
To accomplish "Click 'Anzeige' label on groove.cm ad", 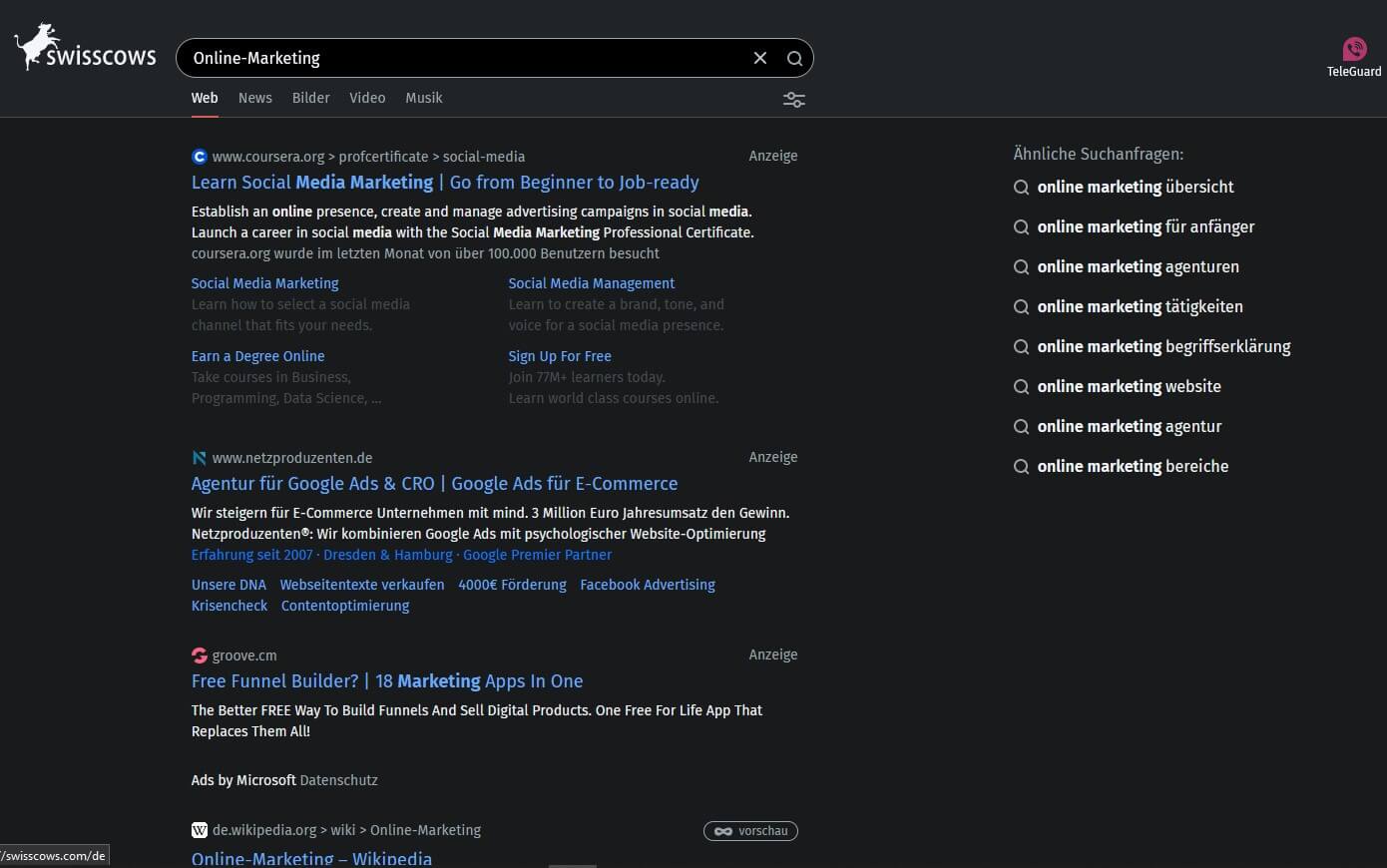I will click(x=773, y=654).
